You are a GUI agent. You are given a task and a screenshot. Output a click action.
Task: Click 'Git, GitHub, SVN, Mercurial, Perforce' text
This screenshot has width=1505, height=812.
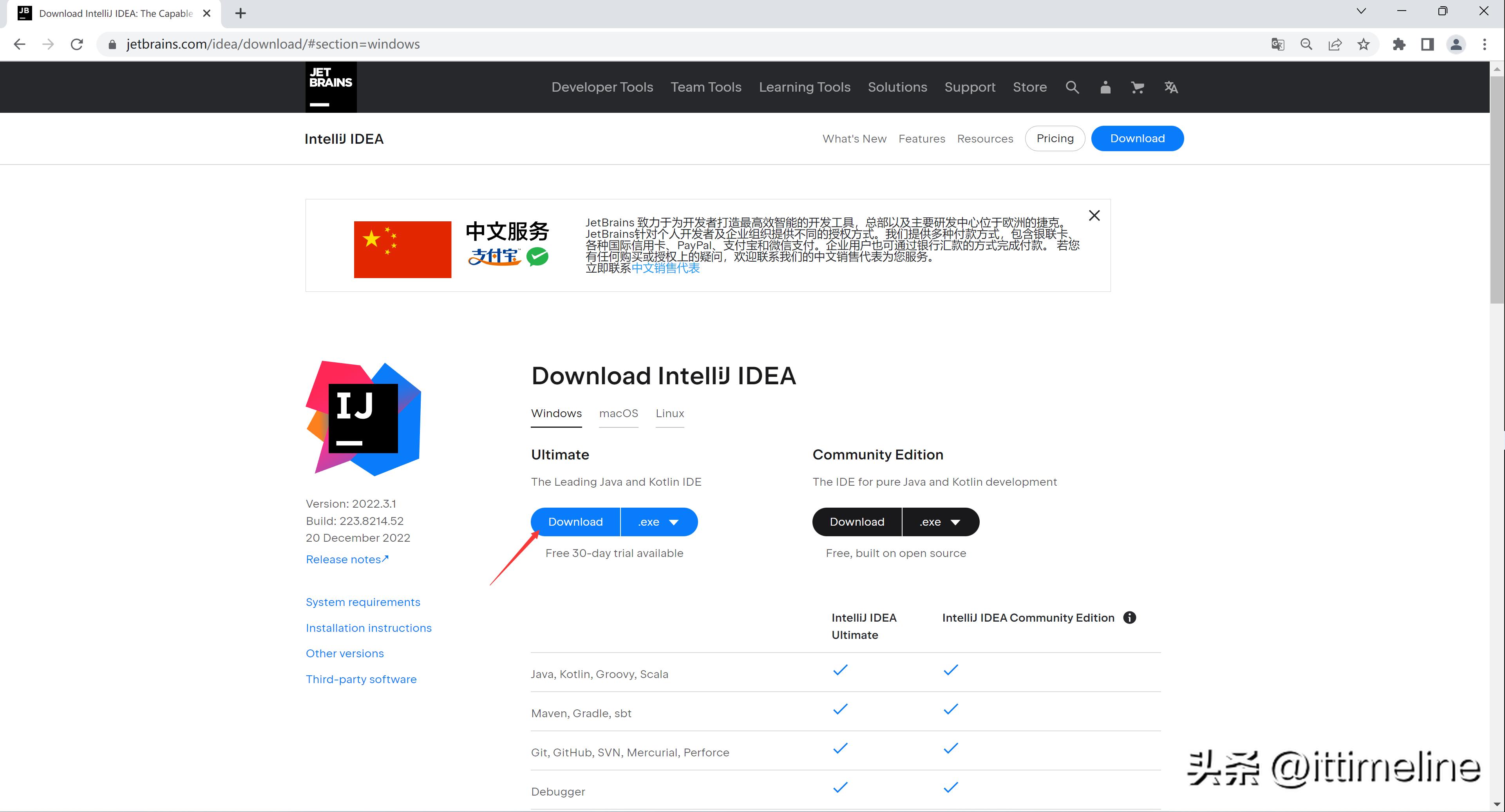coord(630,752)
